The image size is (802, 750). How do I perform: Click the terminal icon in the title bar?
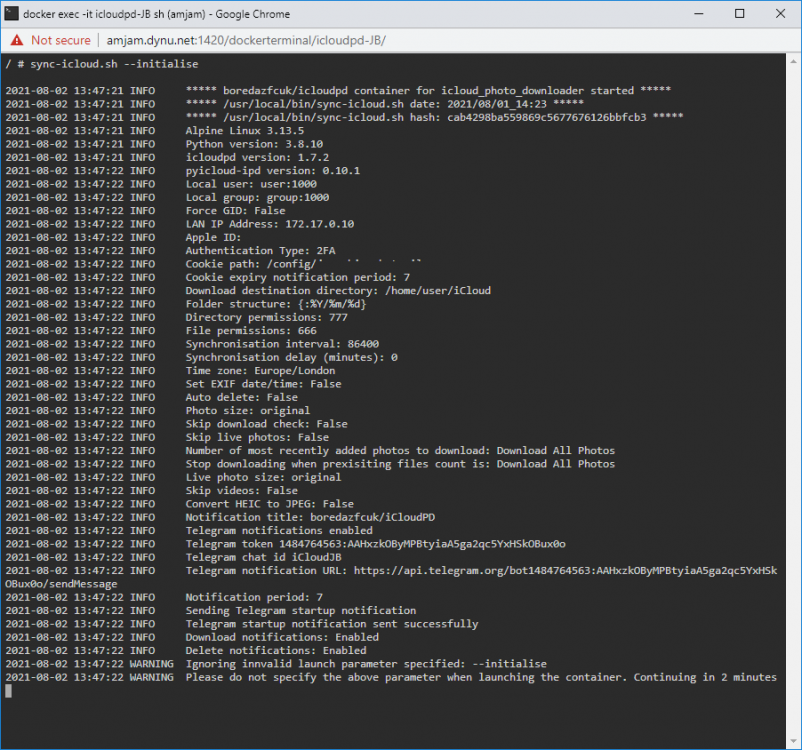[x=11, y=14]
